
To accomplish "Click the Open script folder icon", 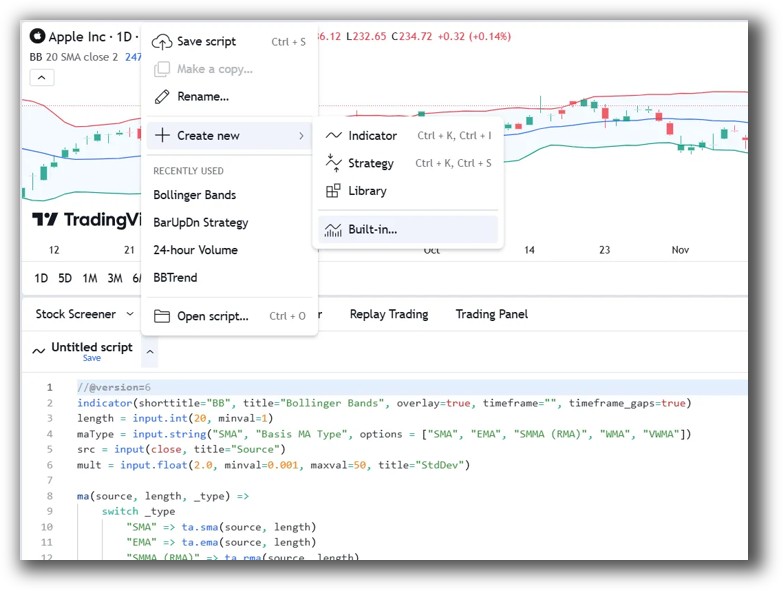I will 162,317.
